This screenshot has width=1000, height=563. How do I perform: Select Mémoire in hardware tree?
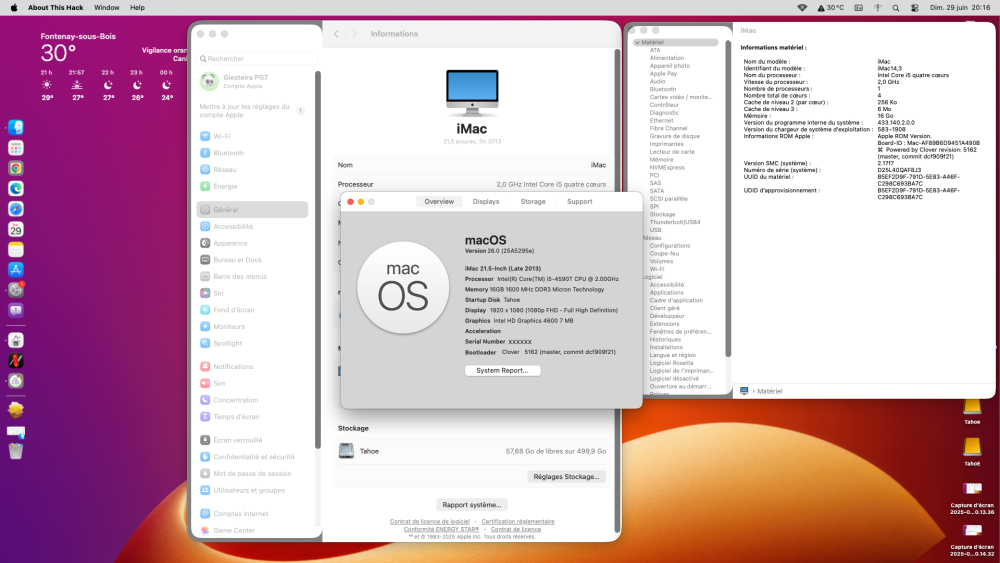[661, 159]
